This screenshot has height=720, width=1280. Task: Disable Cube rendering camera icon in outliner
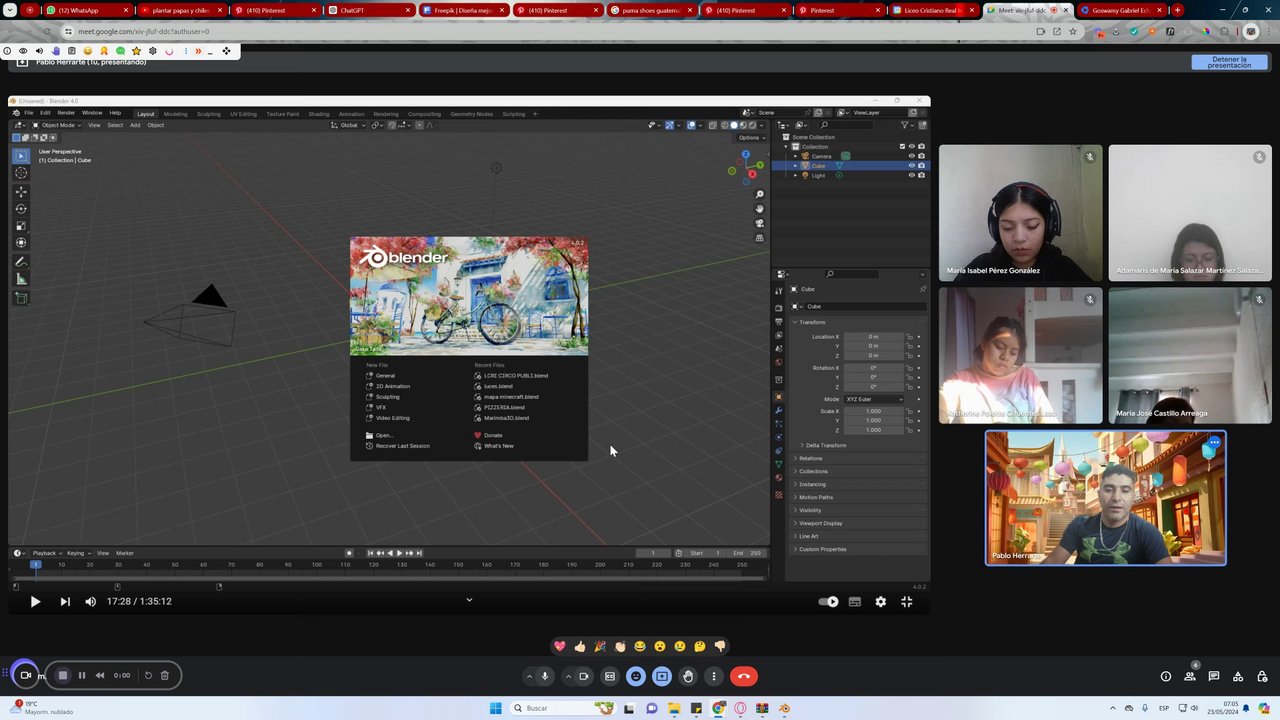tap(921, 165)
